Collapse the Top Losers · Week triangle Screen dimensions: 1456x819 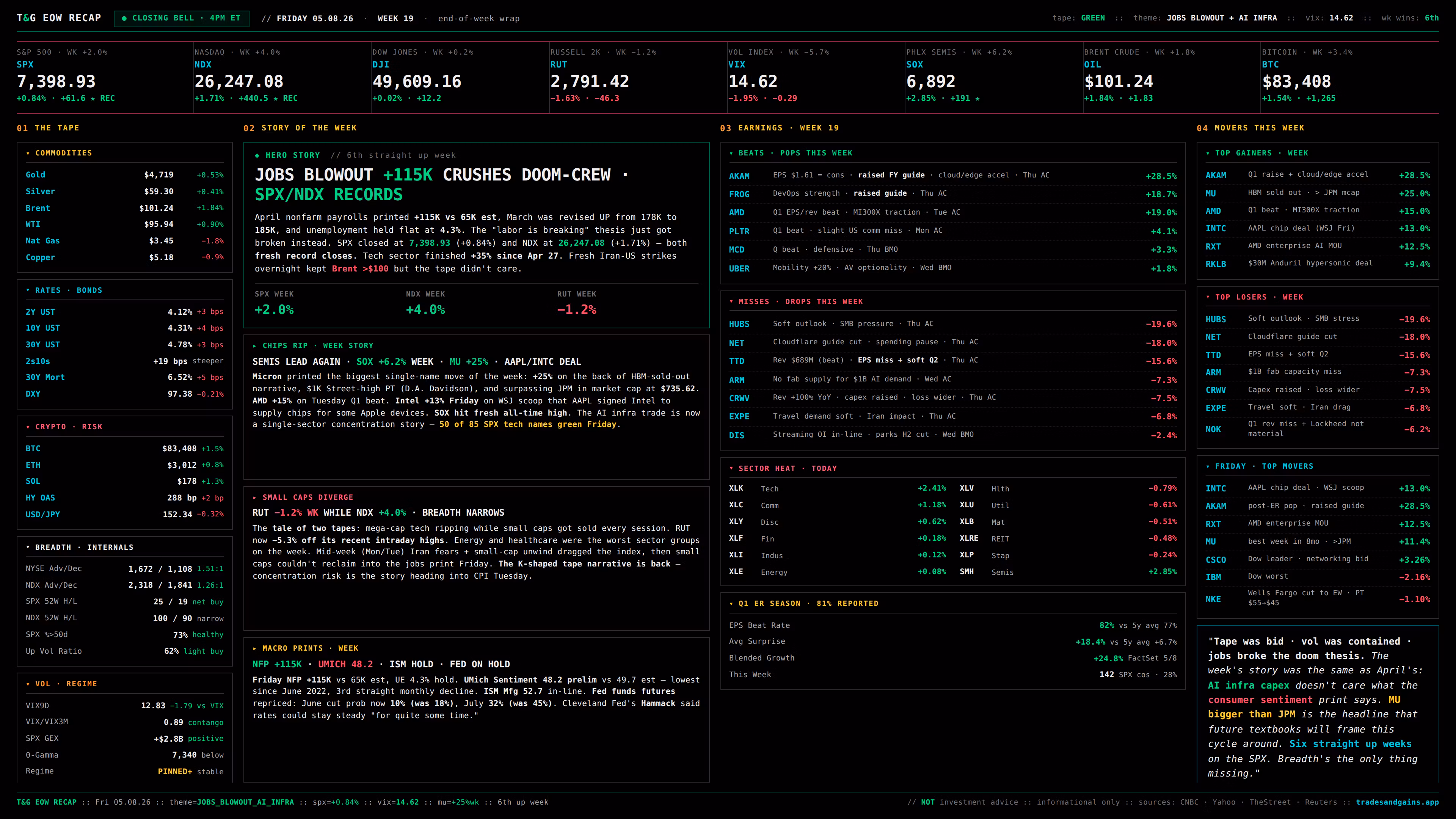pos(1208,297)
